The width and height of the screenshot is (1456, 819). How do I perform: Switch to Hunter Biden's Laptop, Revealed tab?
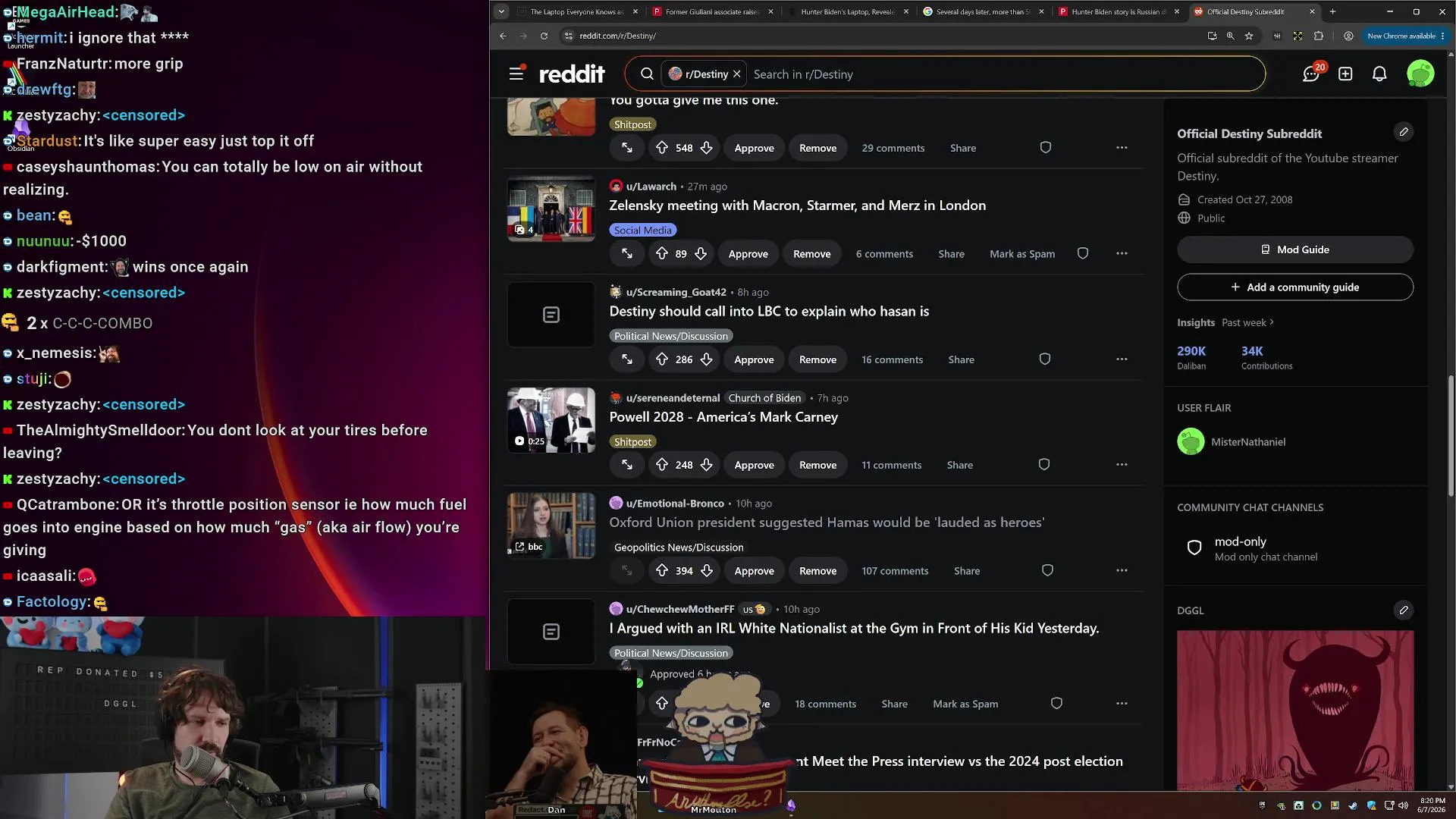click(848, 11)
